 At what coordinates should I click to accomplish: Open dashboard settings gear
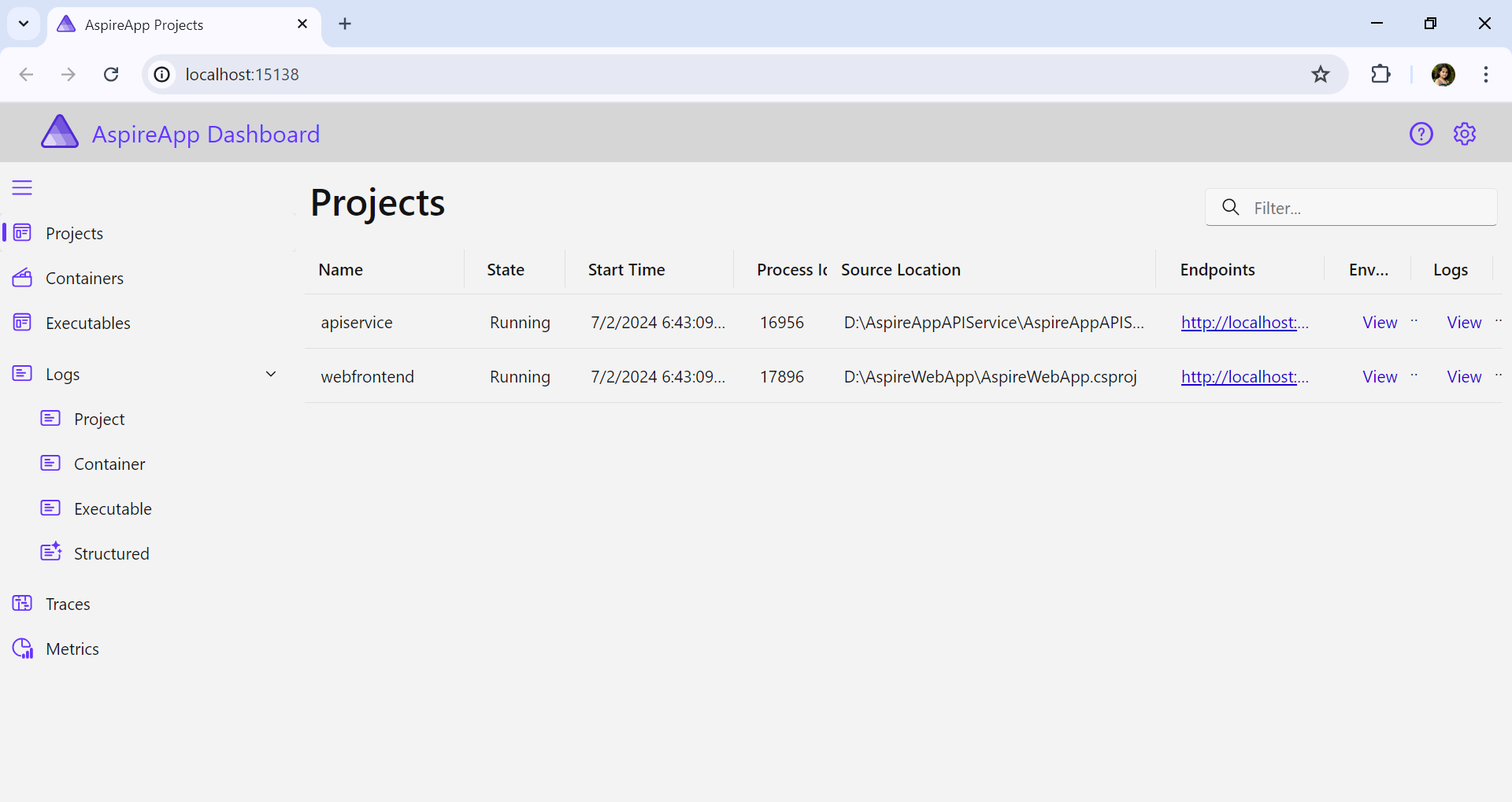tap(1464, 135)
